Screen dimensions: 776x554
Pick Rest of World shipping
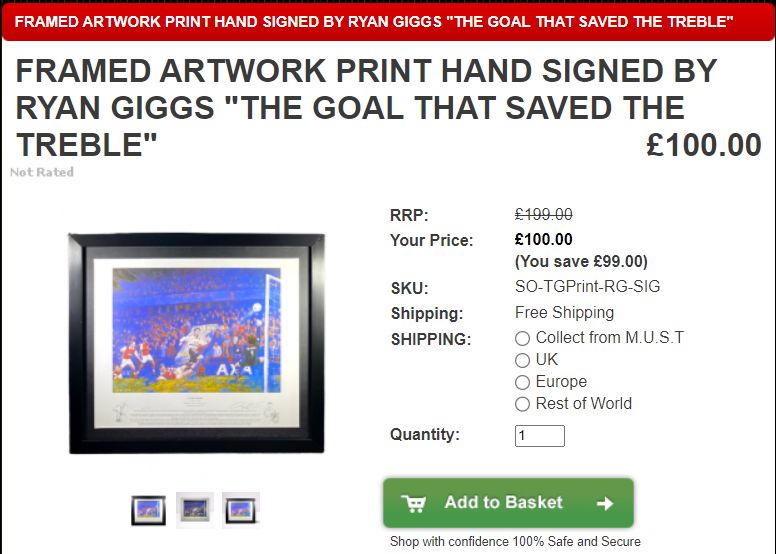[x=522, y=404]
